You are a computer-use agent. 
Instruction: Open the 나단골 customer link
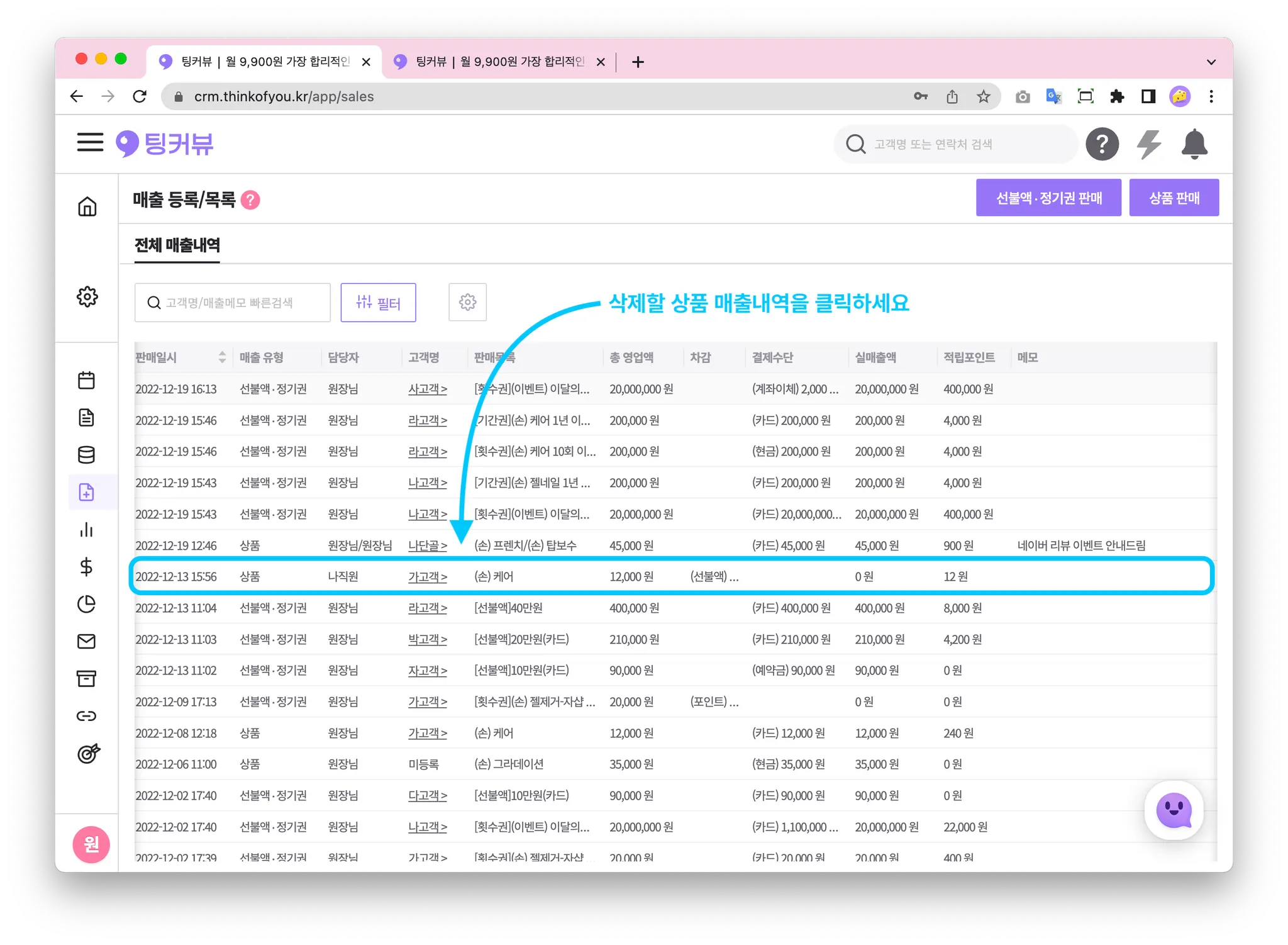click(x=427, y=545)
